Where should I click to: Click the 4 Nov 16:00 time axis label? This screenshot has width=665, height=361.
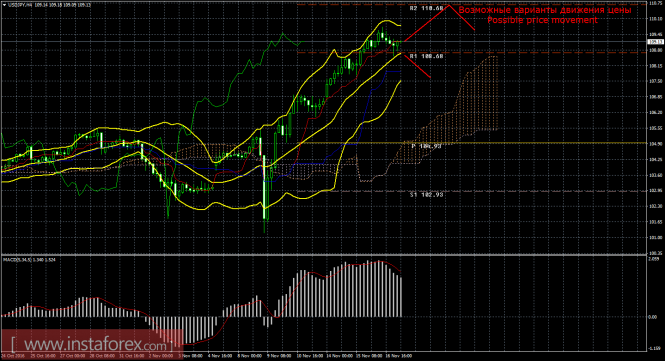pyautogui.click(x=219, y=356)
